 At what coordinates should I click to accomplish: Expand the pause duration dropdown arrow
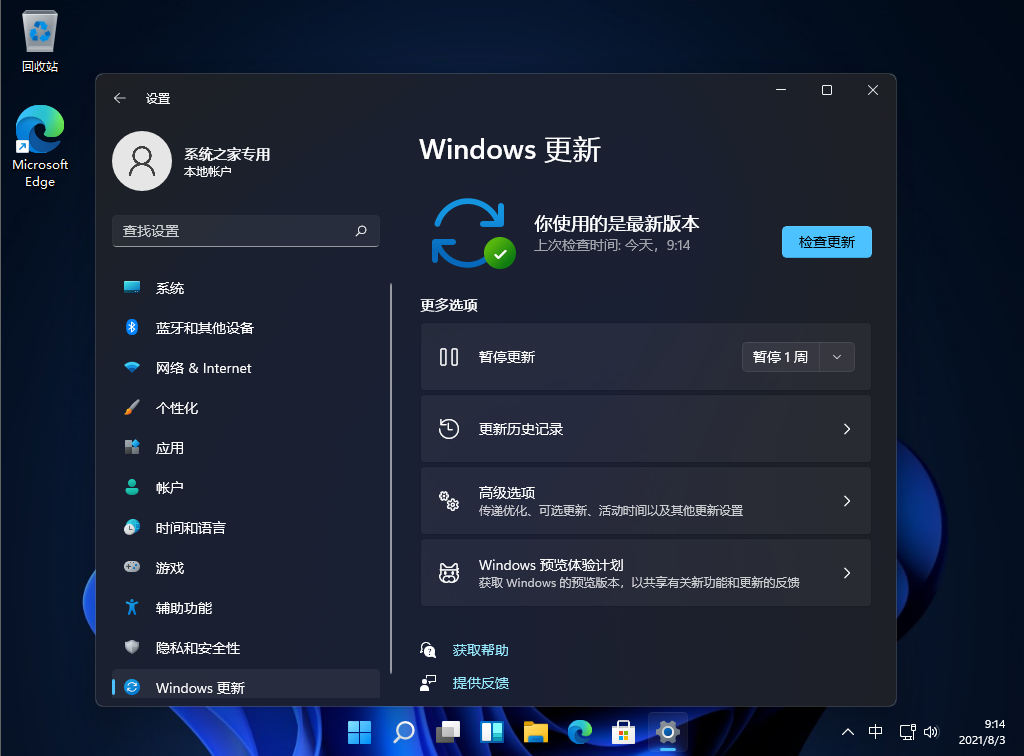[837, 357]
